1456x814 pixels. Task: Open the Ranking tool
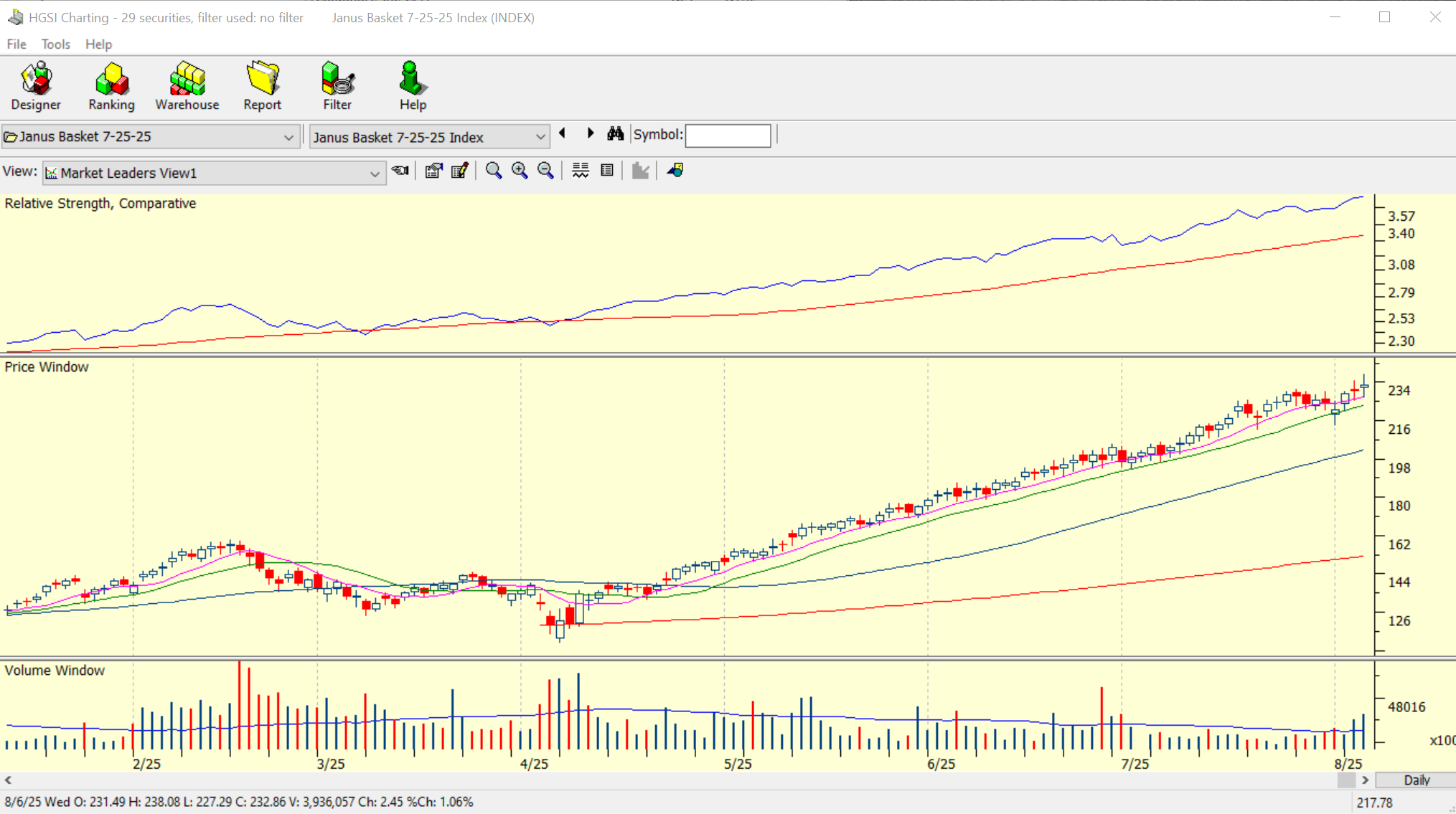pos(111,86)
